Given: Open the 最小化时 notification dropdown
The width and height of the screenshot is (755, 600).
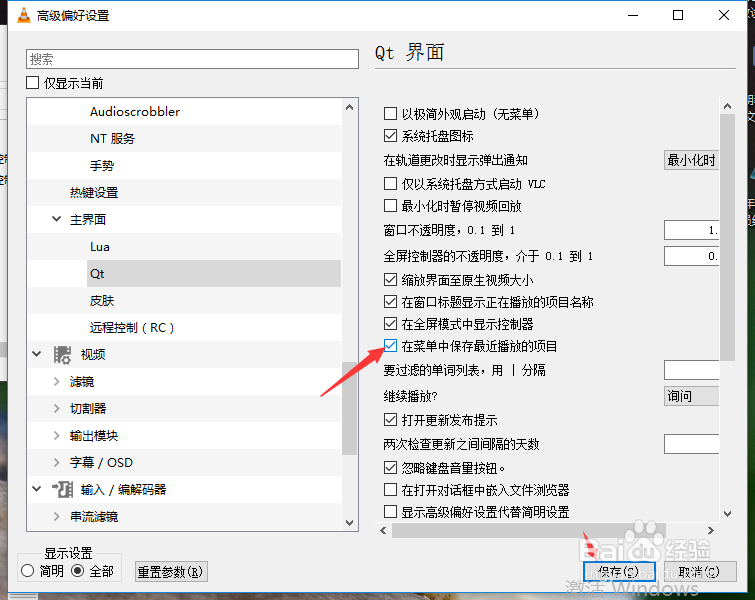Looking at the screenshot, I should coord(691,160).
